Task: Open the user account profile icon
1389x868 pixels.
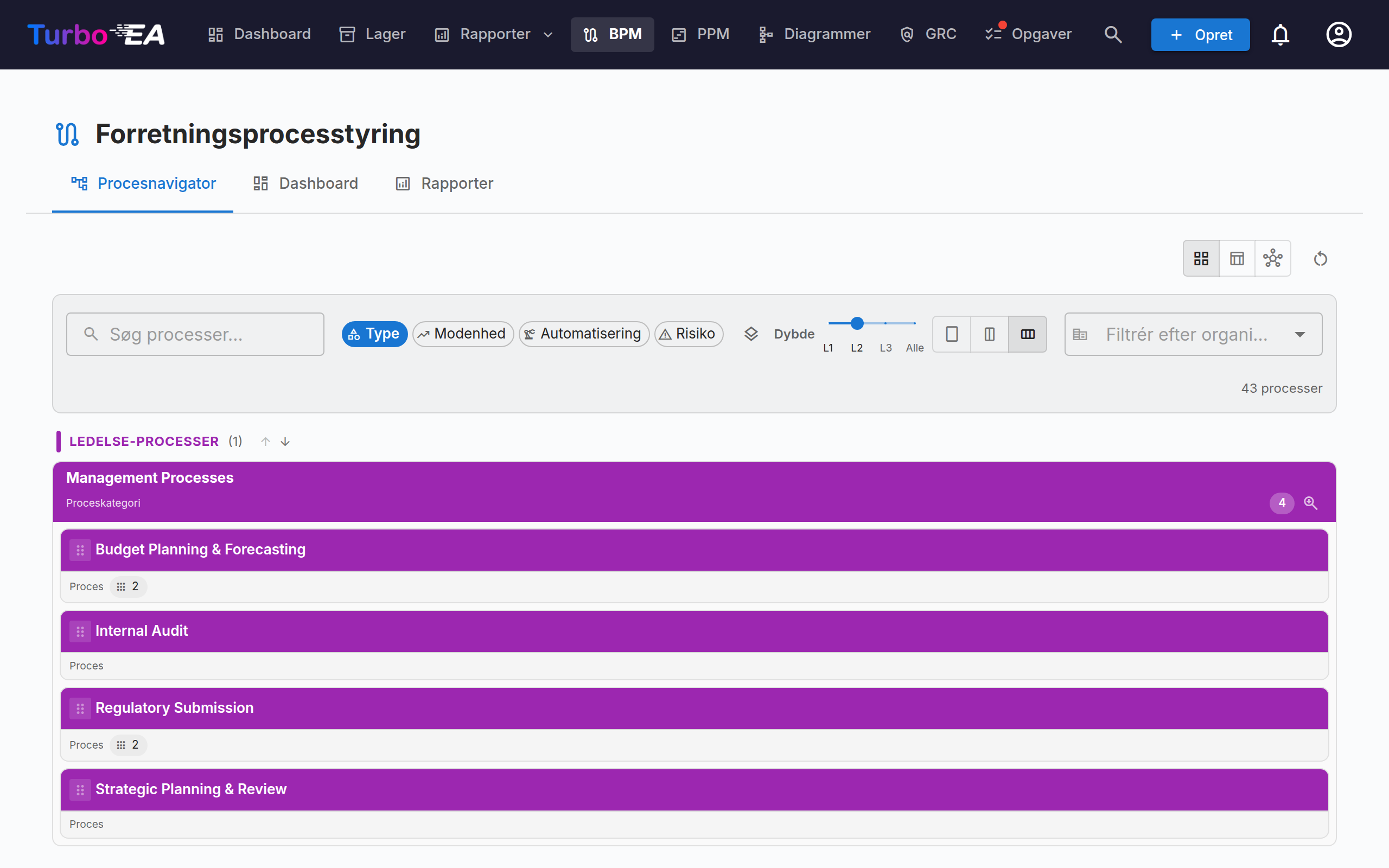Action: (1339, 34)
